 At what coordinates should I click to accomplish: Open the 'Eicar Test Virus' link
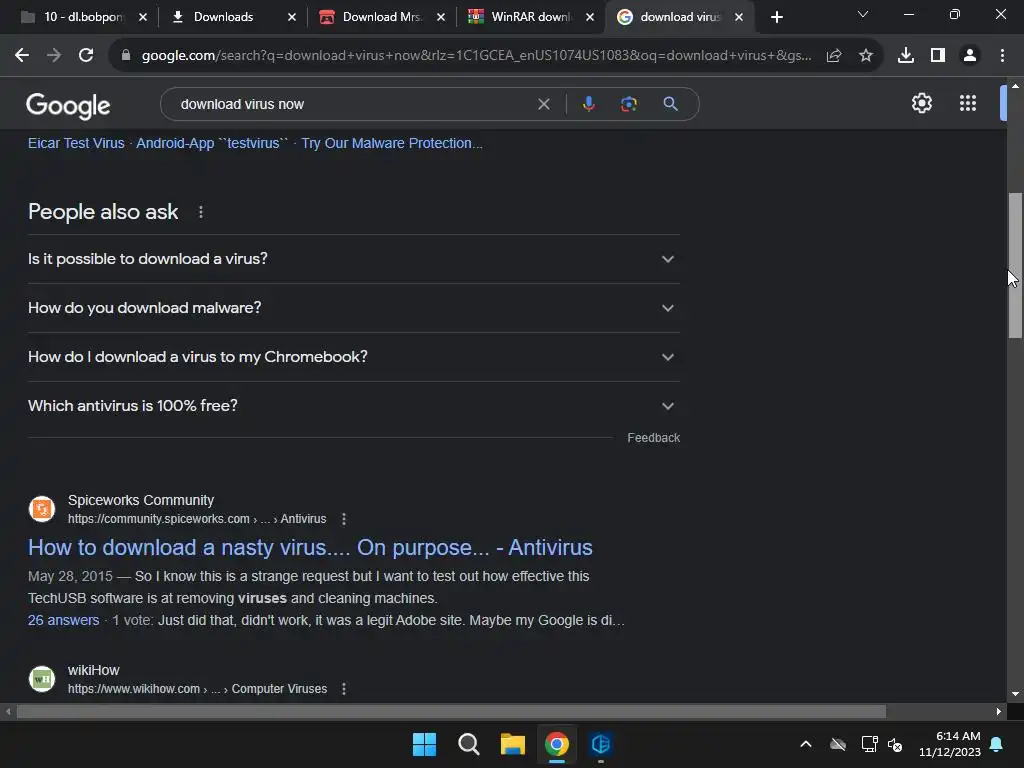pyautogui.click(x=76, y=143)
